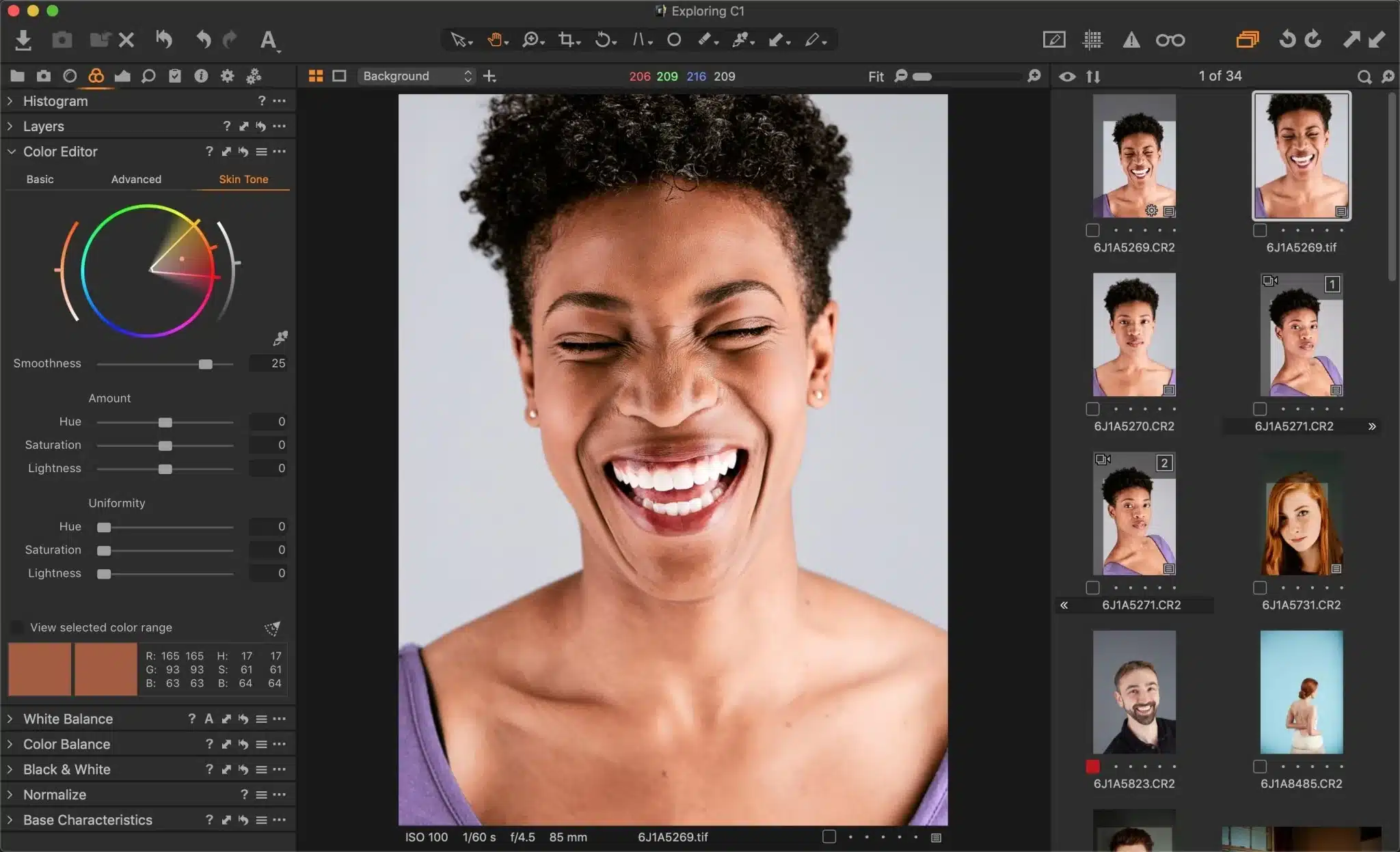Open the Exposure tool tab
The height and width of the screenshot is (852, 1400).
(x=123, y=76)
